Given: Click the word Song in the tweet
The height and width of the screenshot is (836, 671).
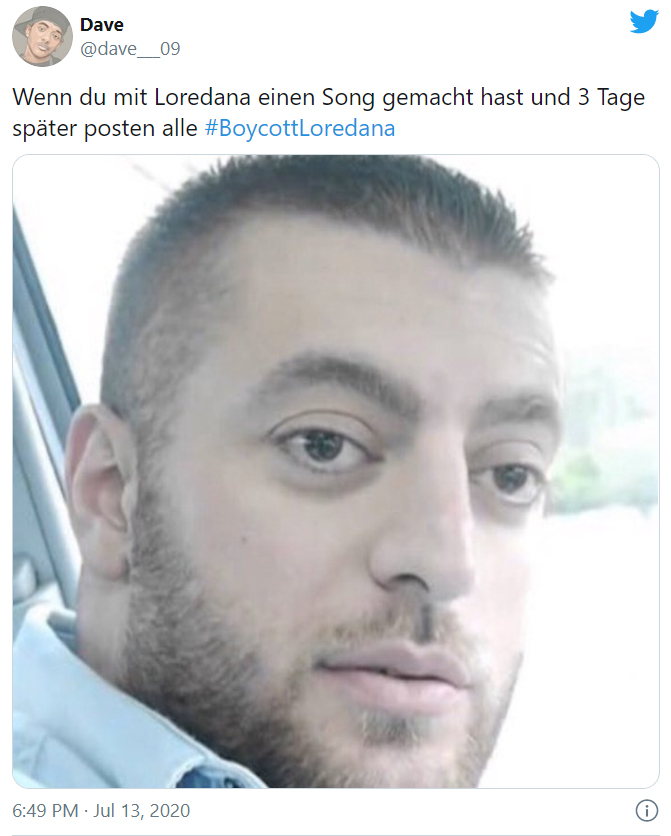Looking at the screenshot, I should pyautogui.click(x=348, y=99).
